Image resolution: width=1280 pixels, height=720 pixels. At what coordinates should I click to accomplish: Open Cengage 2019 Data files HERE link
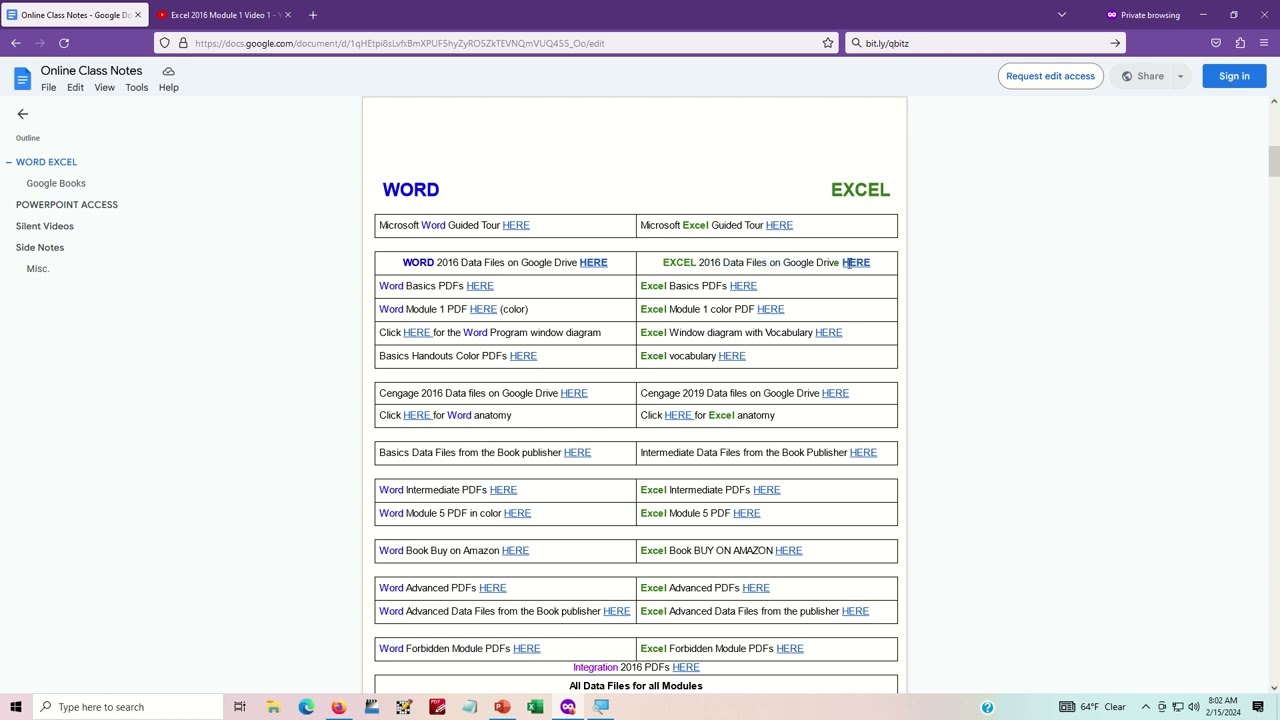835,393
